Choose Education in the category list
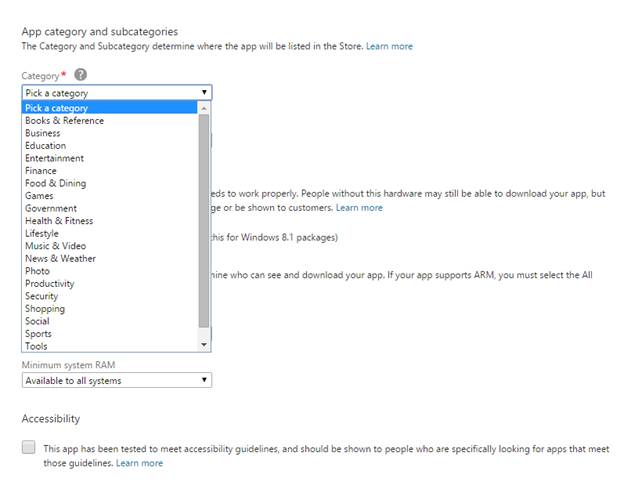The image size is (624, 496). pos(46,146)
